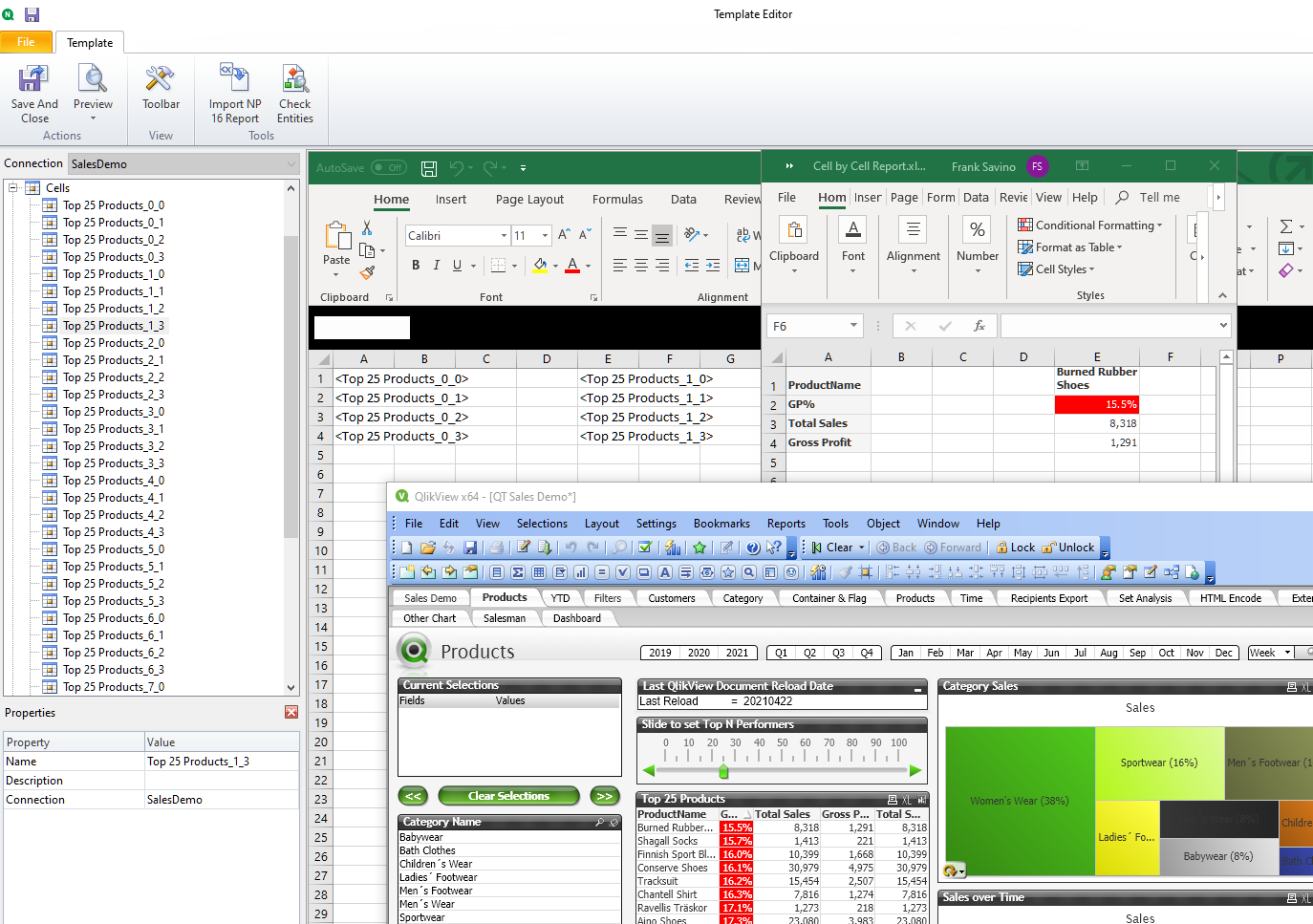
Task: Switch to QlikView Dashboard sheet tab
Action: point(577,618)
